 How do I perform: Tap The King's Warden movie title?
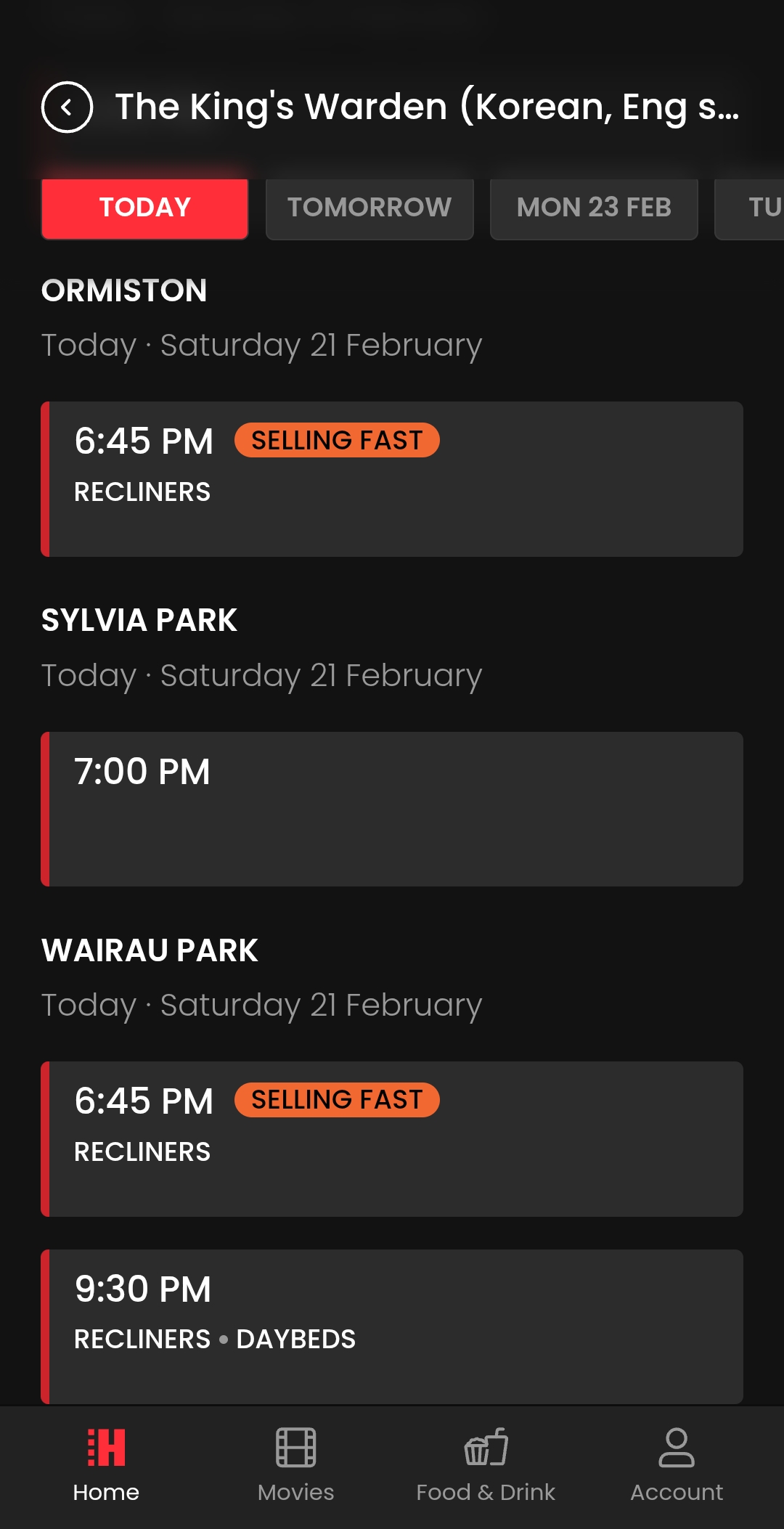427,107
